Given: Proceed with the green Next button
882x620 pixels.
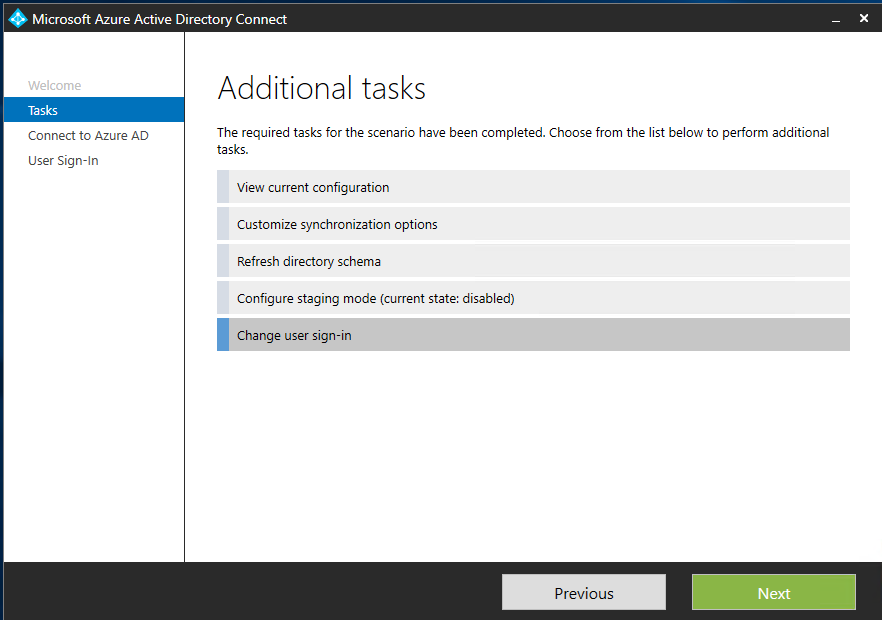Looking at the screenshot, I should pyautogui.click(x=774, y=592).
